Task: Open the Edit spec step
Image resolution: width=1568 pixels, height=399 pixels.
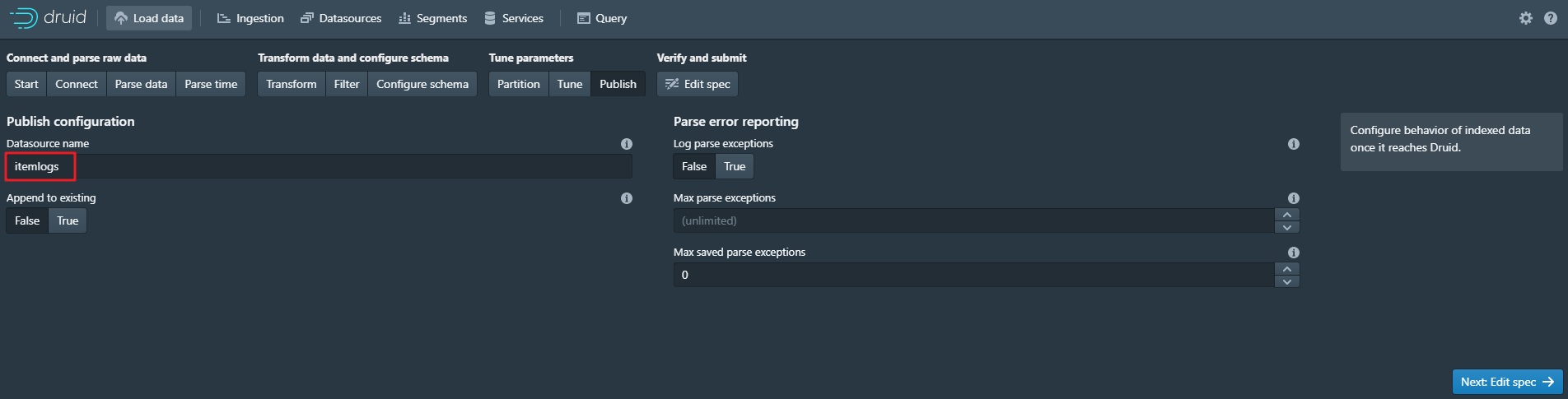Action: tap(698, 84)
